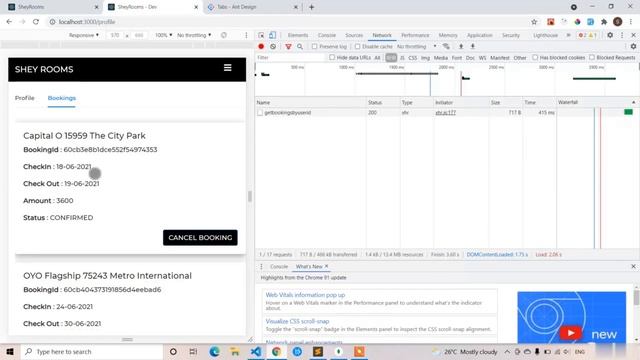Open the 100% zoom dropdown
The height and width of the screenshot is (360, 640).
[x=164, y=35]
